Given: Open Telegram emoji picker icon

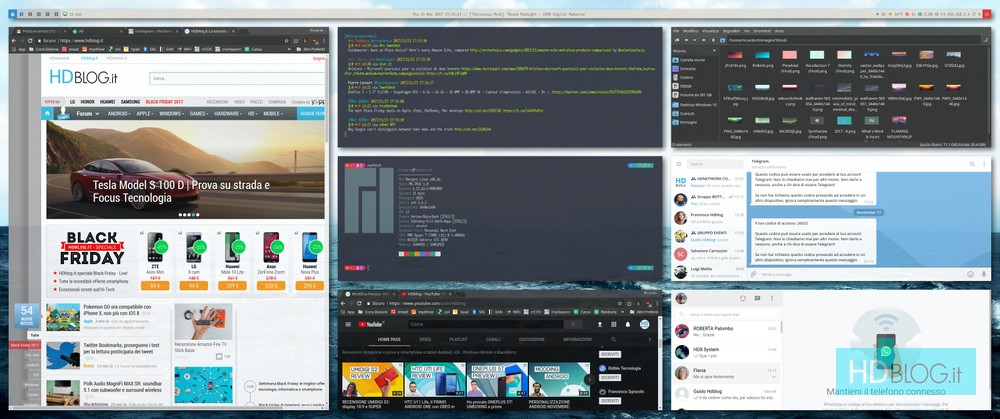Looking at the screenshot, I should pyautogui.click(x=971, y=274).
